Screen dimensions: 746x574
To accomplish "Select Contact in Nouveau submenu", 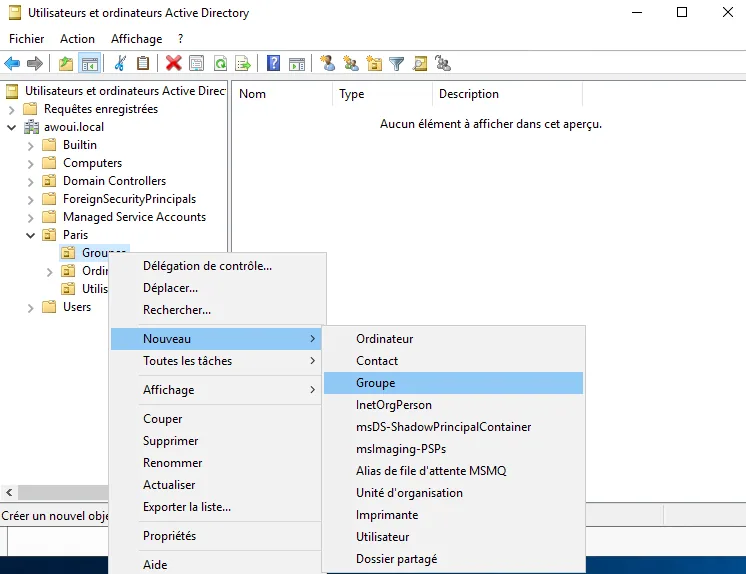I will (453, 361).
